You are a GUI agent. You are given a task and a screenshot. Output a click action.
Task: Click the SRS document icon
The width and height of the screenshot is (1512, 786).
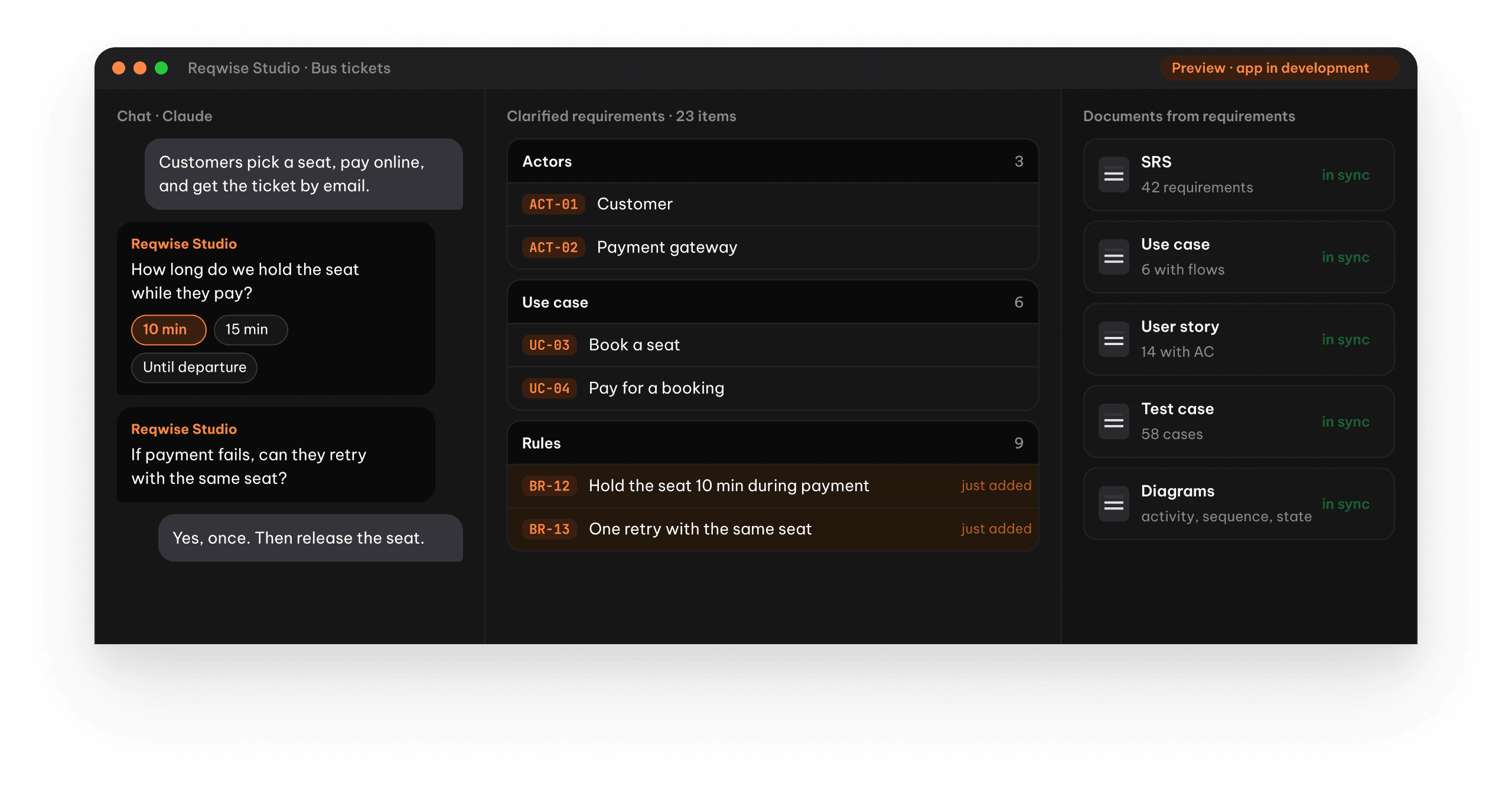(x=1113, y=175)
